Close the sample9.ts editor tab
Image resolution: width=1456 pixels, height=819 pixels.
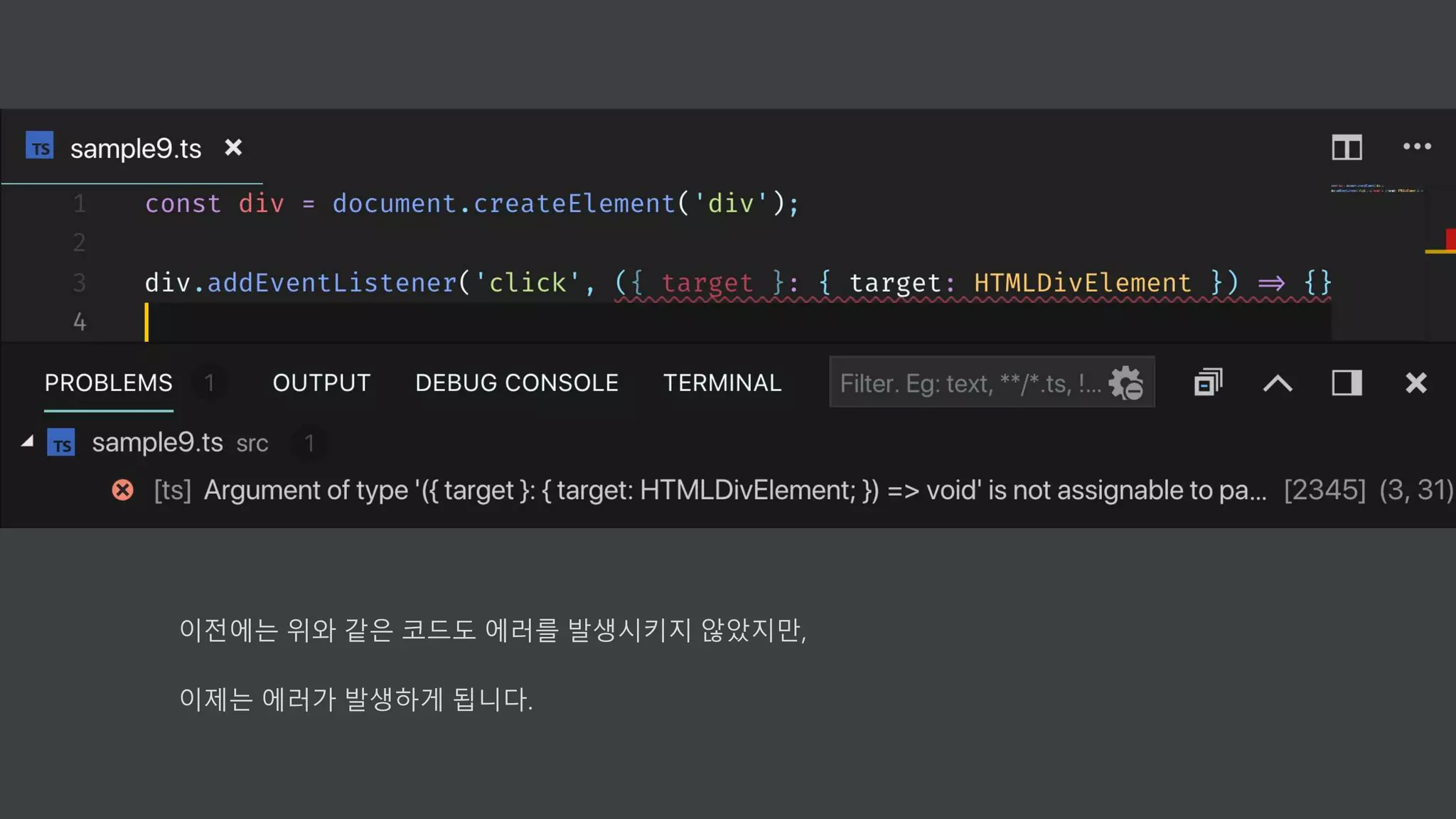pos(233,147)
